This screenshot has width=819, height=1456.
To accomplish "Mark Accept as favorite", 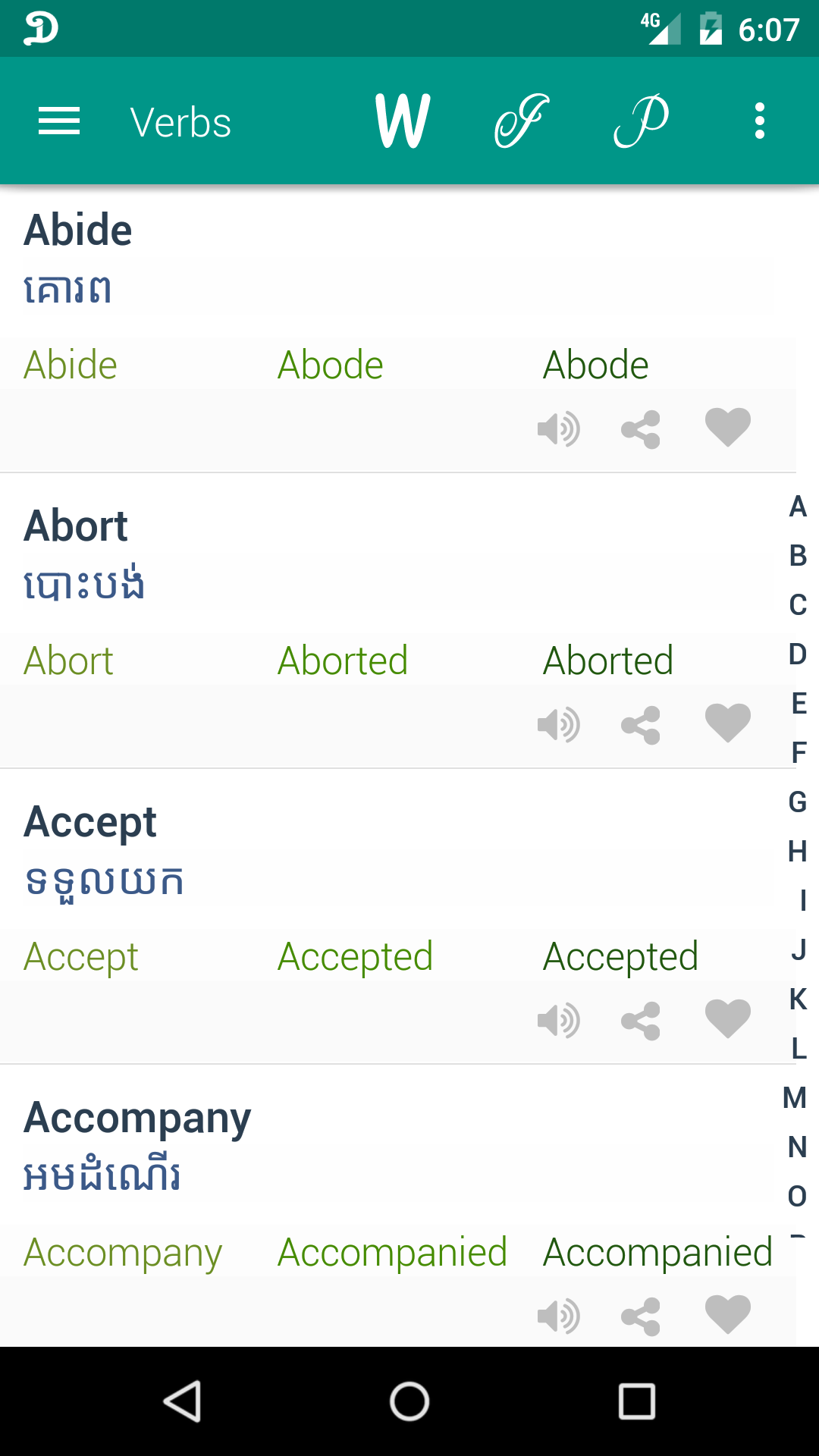I will click(728, 1018).
